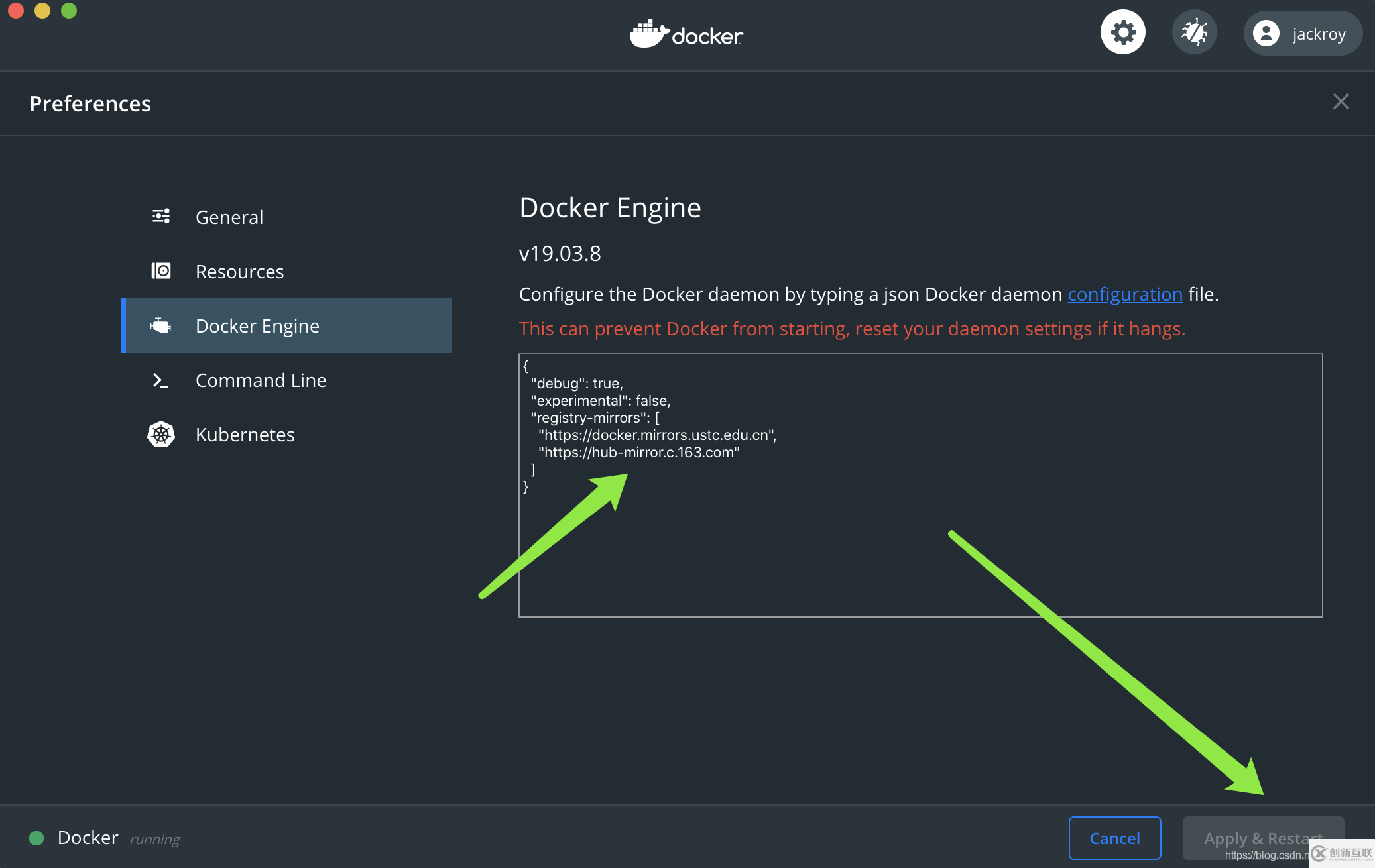The image size is (1375, 868).
Task: Open the Docker settings gear icon
Action: coord(1122,31)
